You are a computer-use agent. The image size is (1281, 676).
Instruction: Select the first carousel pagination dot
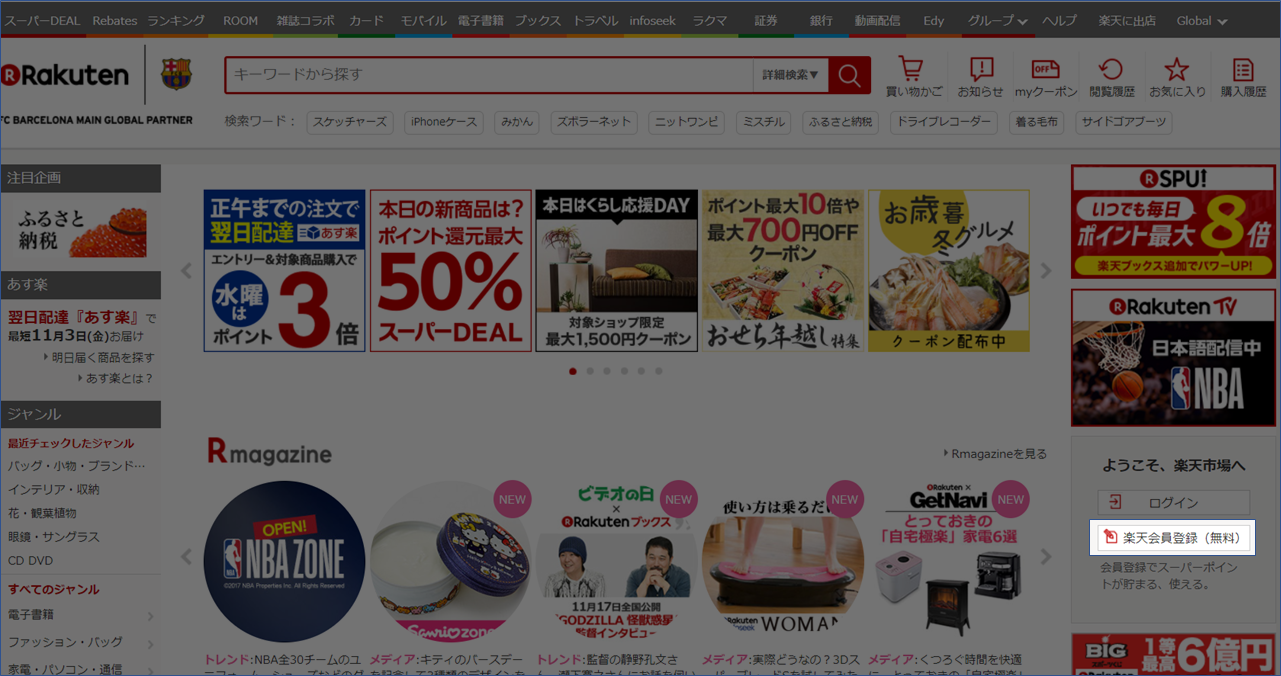[573, 371]
